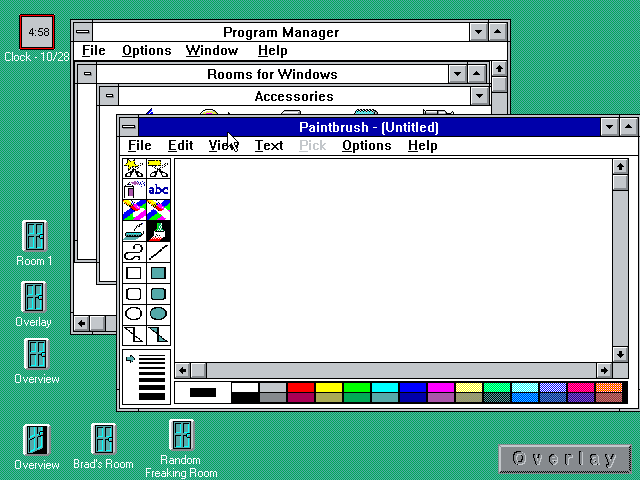The image size is (640, 480).
Task: Open the Random Freaking Room icon
Action: (182, 435)
